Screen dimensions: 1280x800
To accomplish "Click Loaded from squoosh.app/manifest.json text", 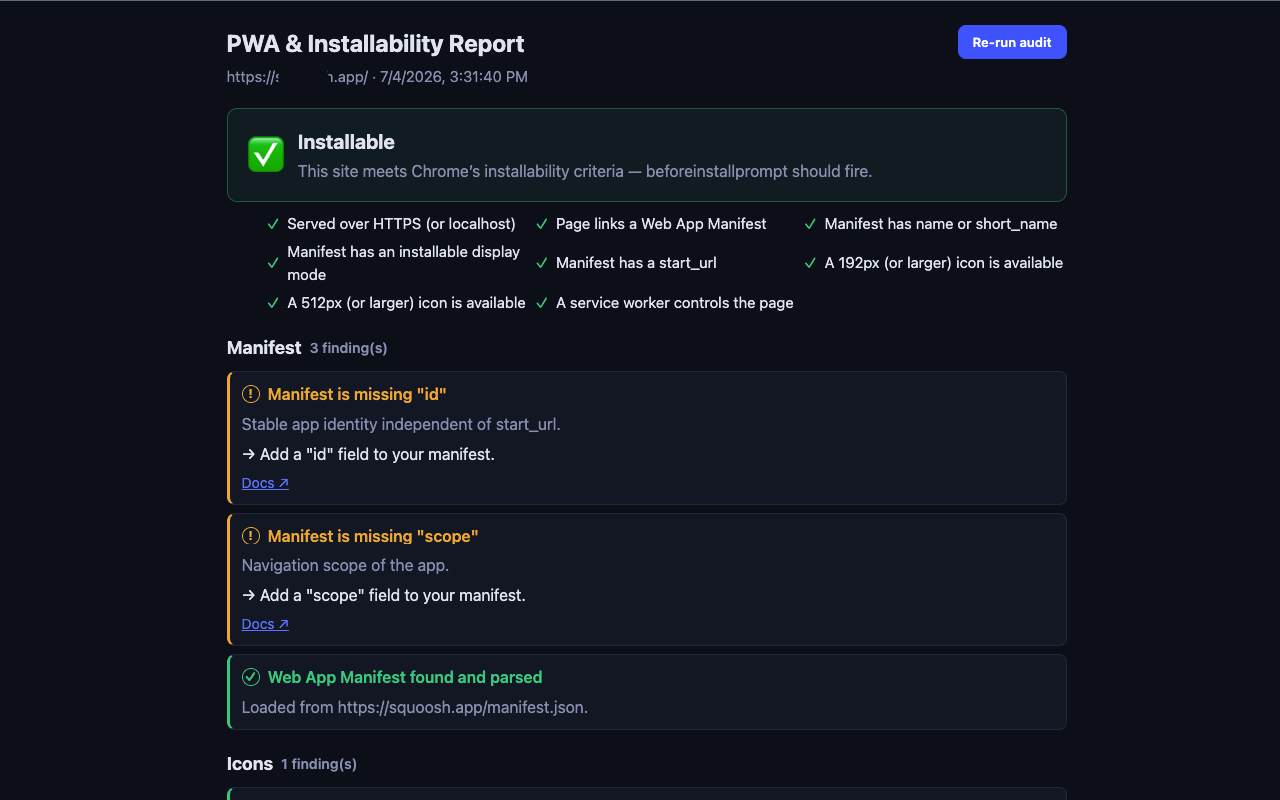I will coord(415,707).
